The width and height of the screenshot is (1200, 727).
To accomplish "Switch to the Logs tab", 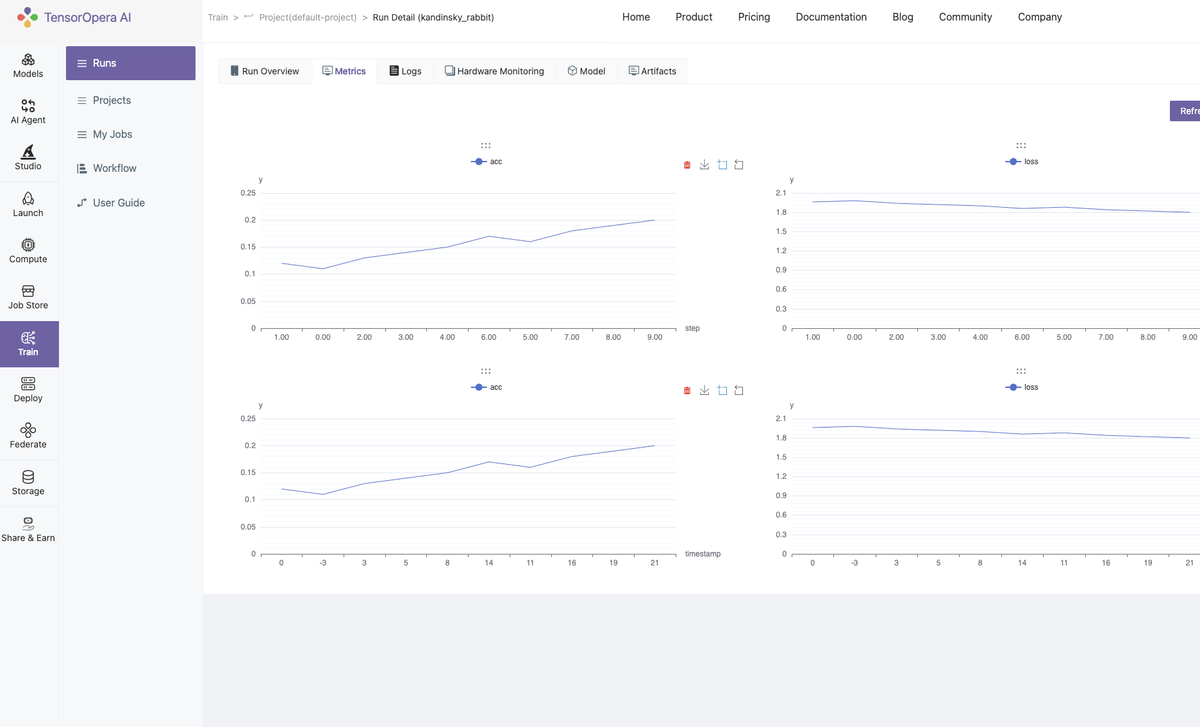I will [x=406, y=71].
